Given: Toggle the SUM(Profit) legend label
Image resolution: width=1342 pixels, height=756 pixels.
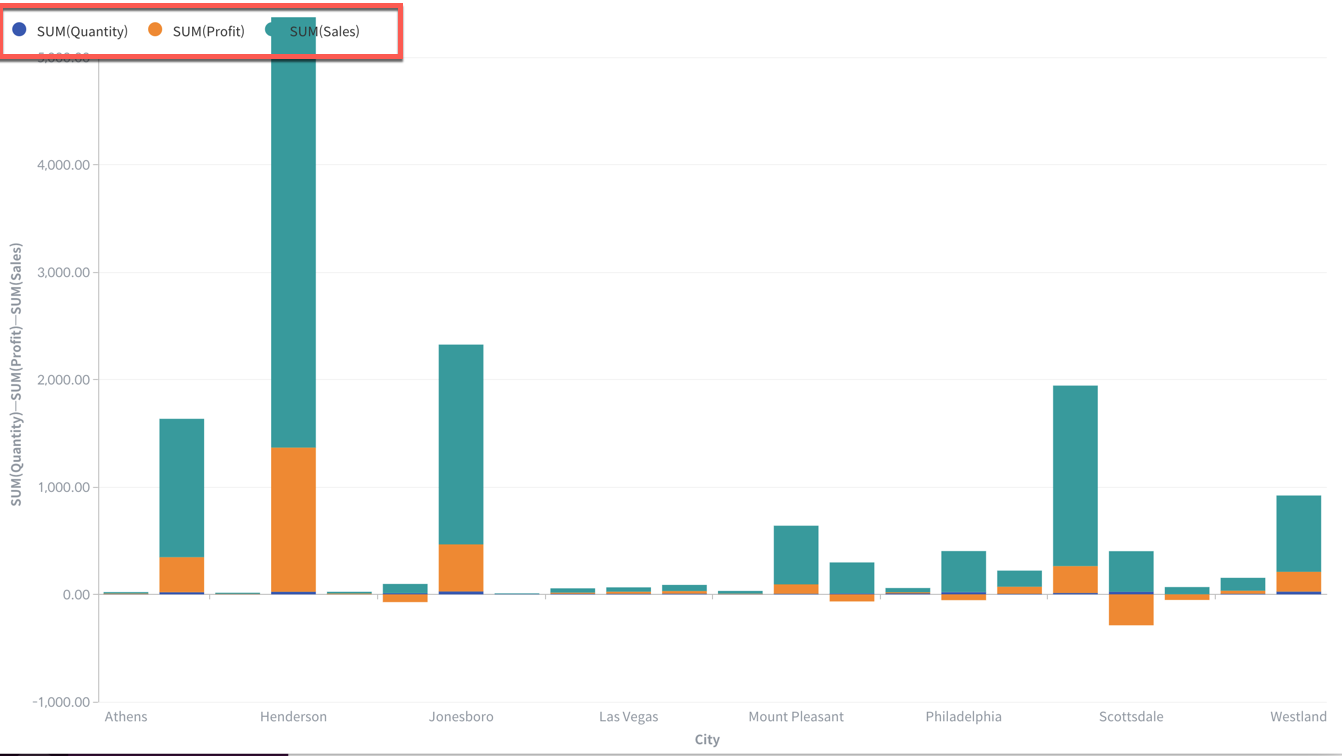Looking at the screenshot, I should (x=209, y=31).
